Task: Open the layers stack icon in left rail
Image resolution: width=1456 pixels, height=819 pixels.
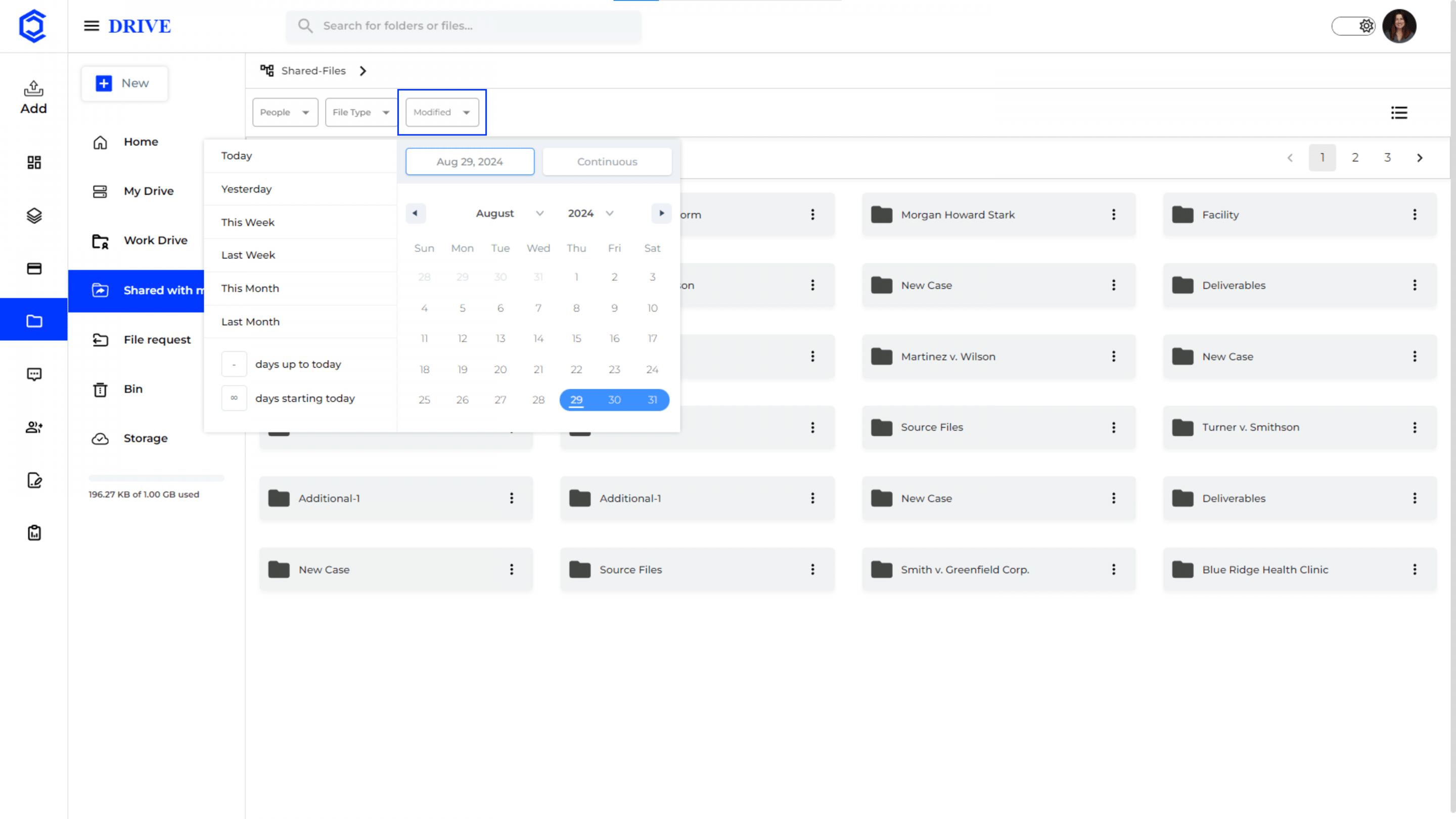Action: click(34, 215)
